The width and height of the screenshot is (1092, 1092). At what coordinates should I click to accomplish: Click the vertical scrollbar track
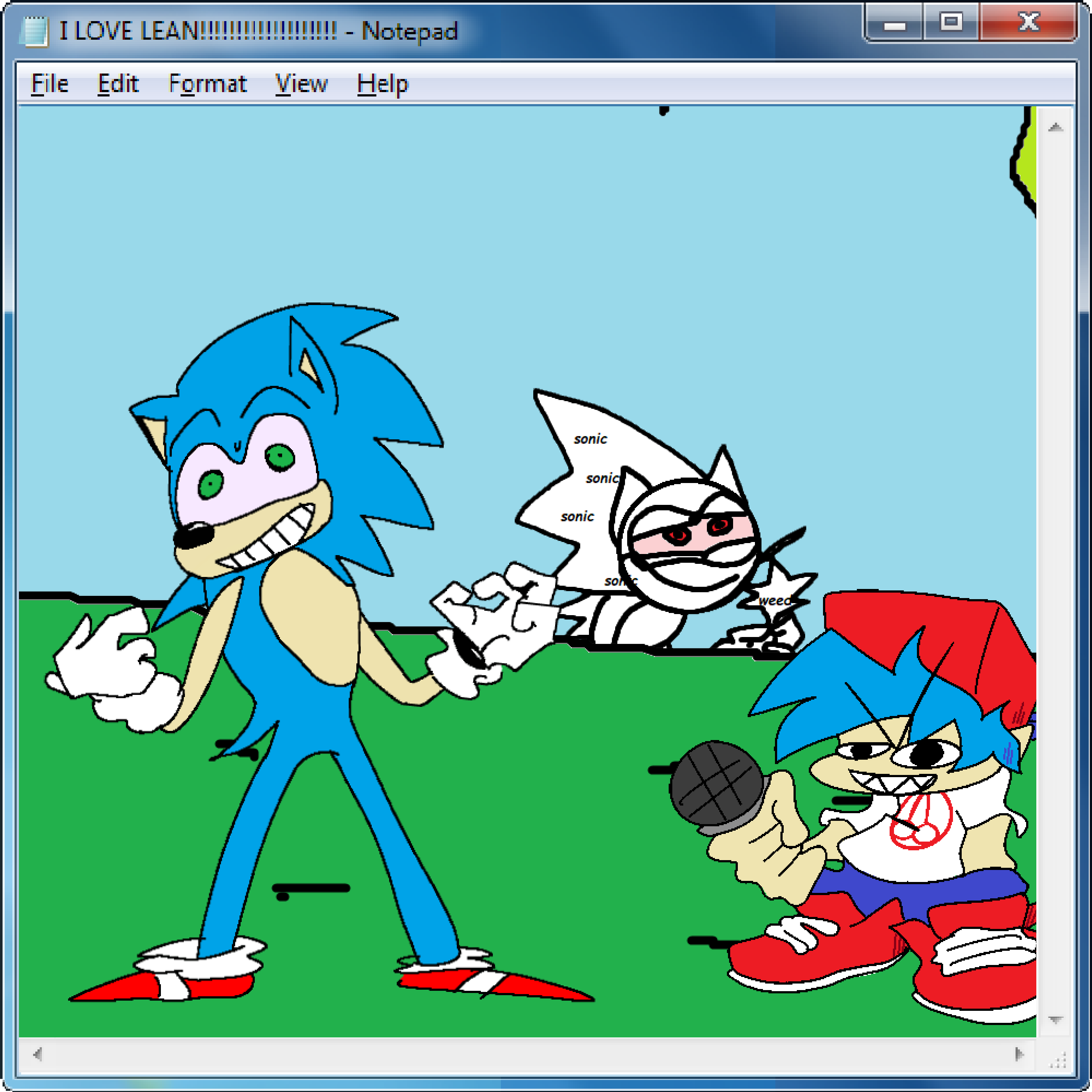(1055, 565)
